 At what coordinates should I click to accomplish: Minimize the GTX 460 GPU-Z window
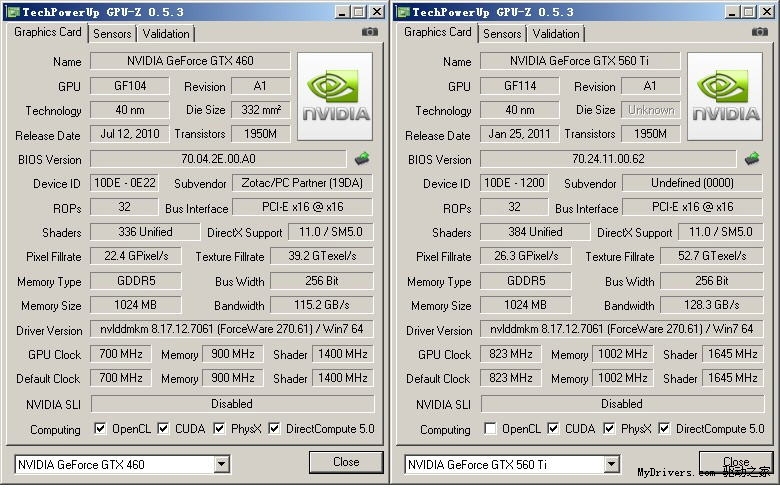point(341,12)
